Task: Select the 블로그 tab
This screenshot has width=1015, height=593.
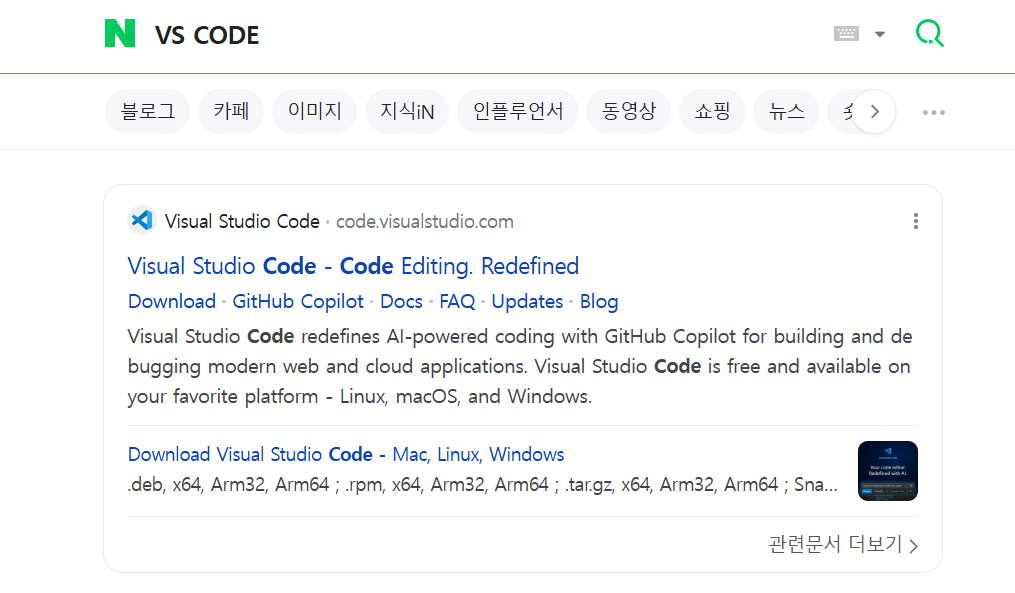Action: click(148, 111)
